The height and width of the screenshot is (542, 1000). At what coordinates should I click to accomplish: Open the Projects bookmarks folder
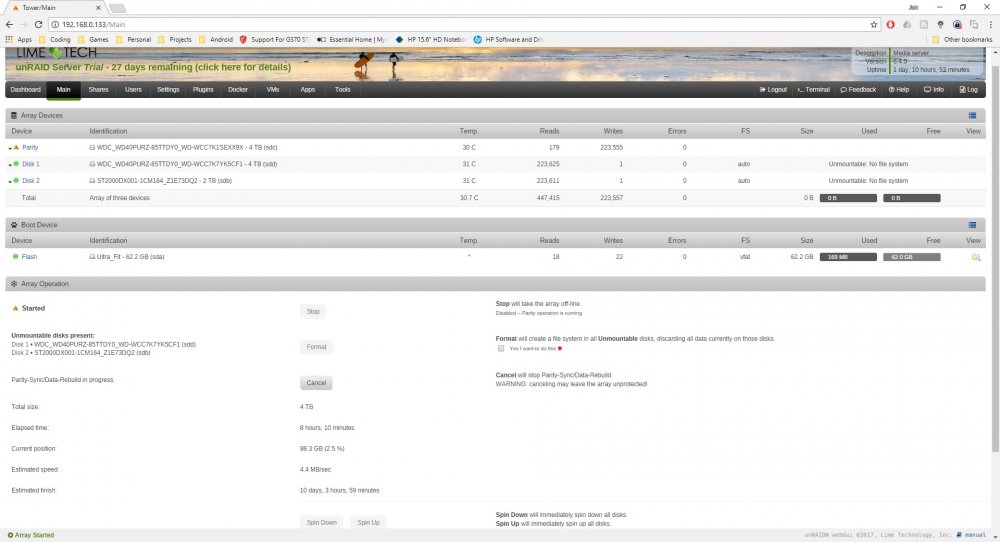coord(175,40)
